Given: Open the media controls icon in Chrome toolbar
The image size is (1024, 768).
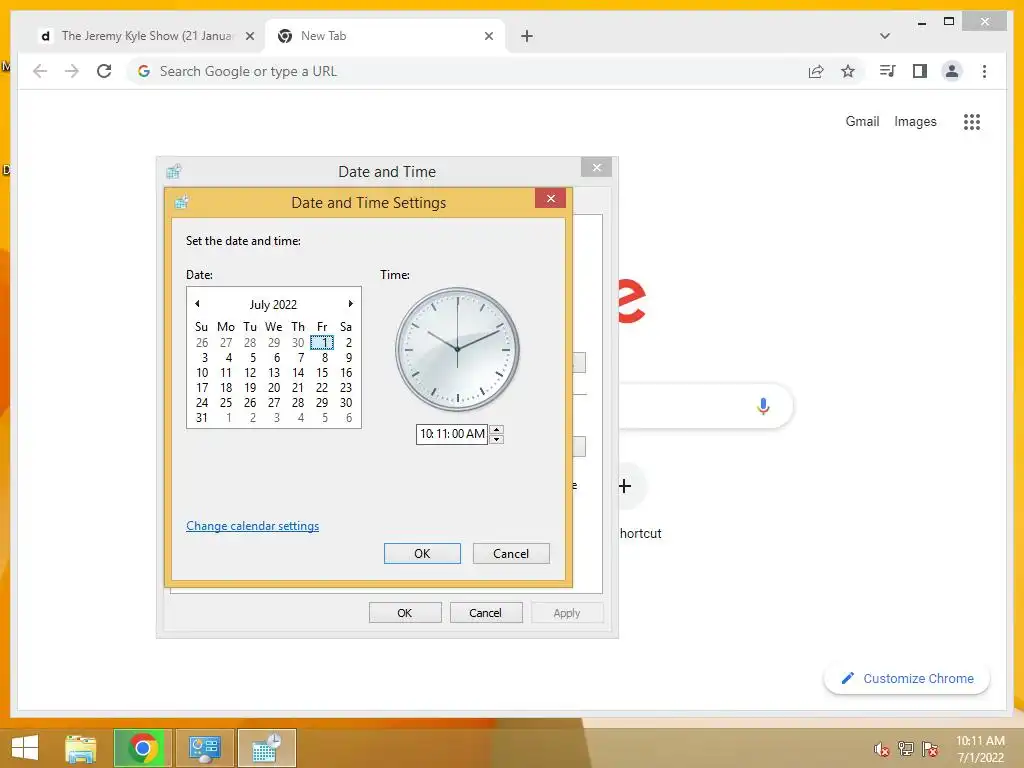Looking at the screenshot, I should click(x=888, y=71).
